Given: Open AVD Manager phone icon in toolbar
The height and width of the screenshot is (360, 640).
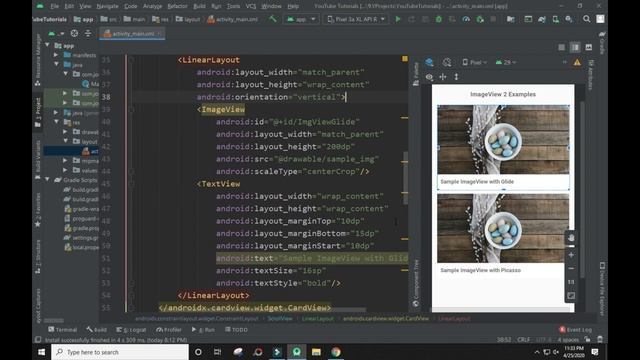Looking at the screenshot, I should [555, 19].
